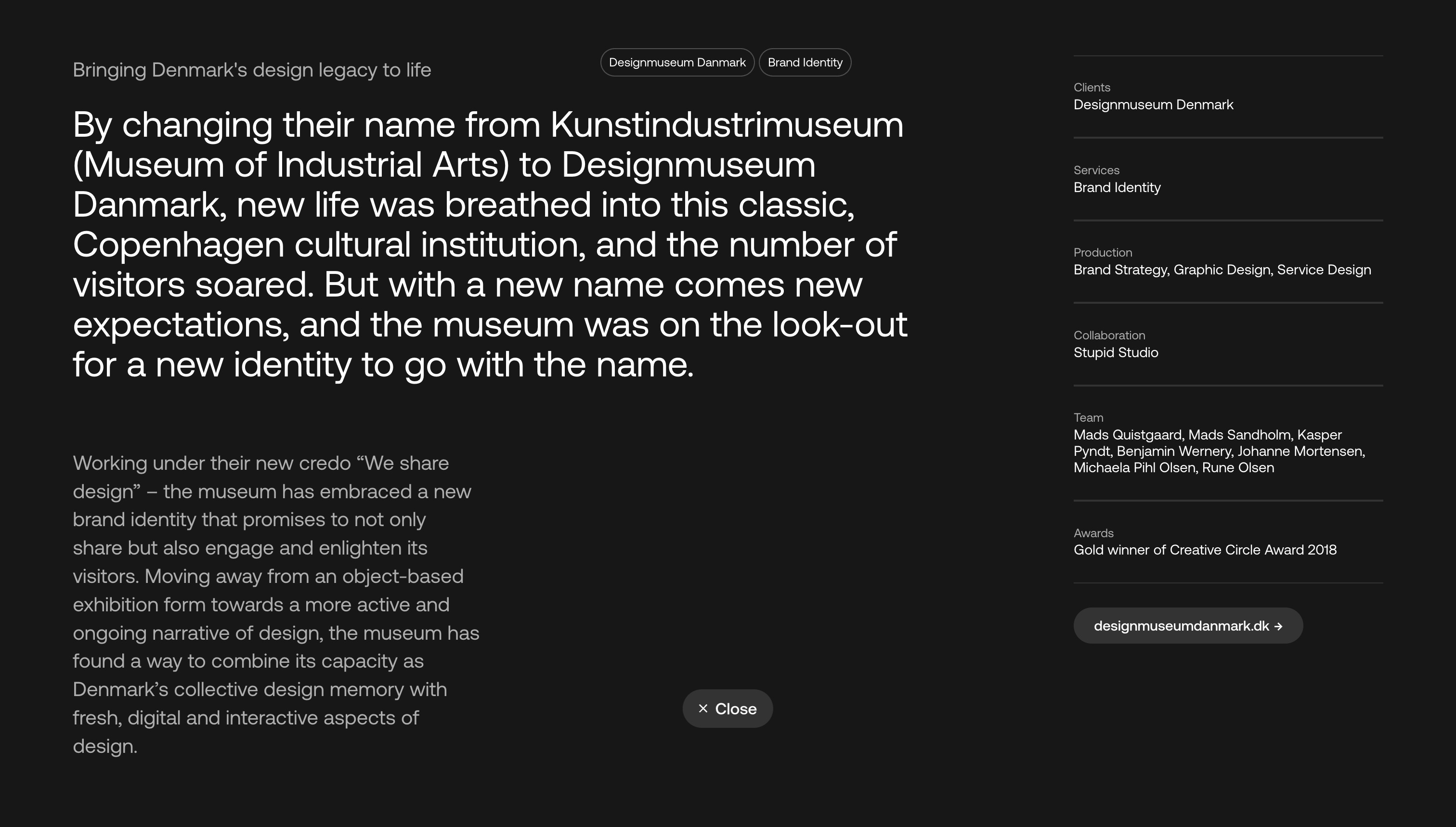Click the Gold winner Creative Circle Award text

[1204, 550]
